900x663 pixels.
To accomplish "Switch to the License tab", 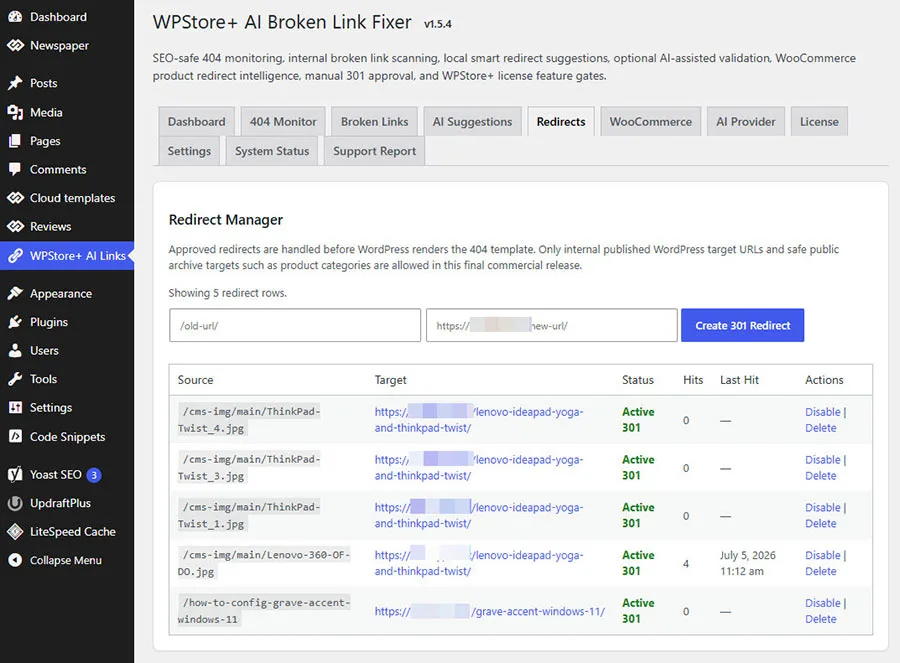I will 819,122.
